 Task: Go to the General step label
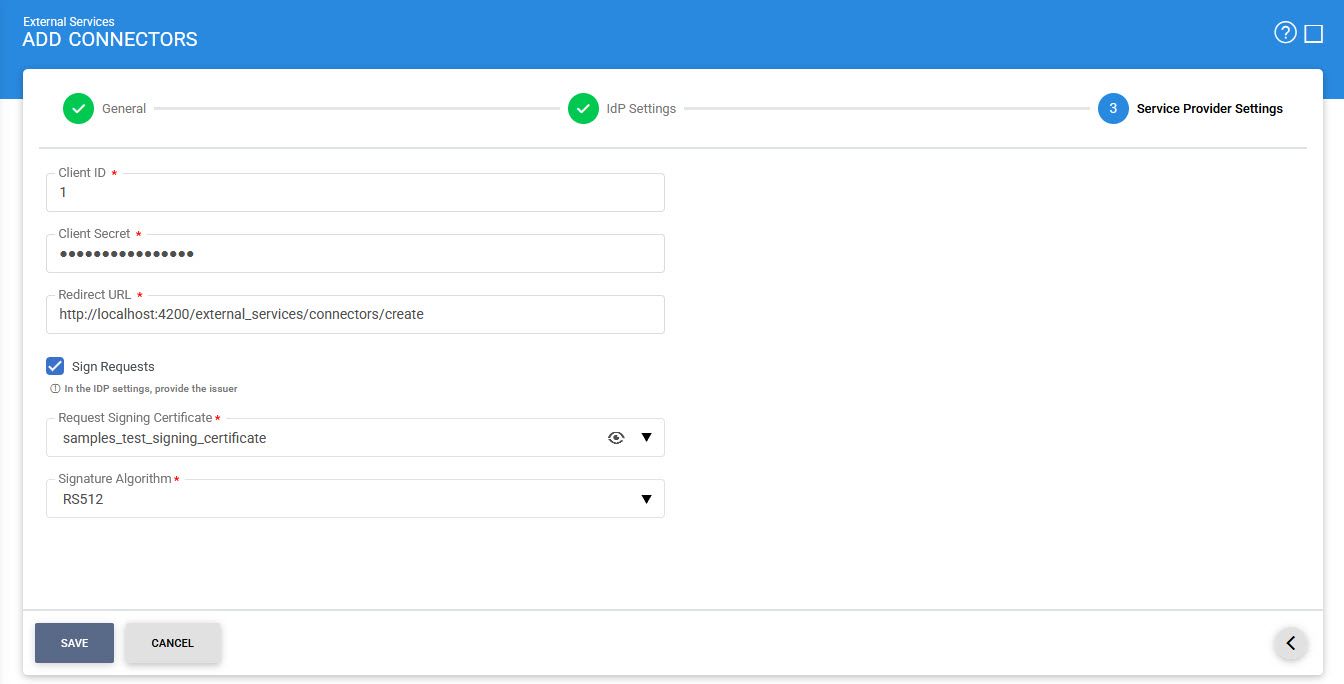coord(124,109)
